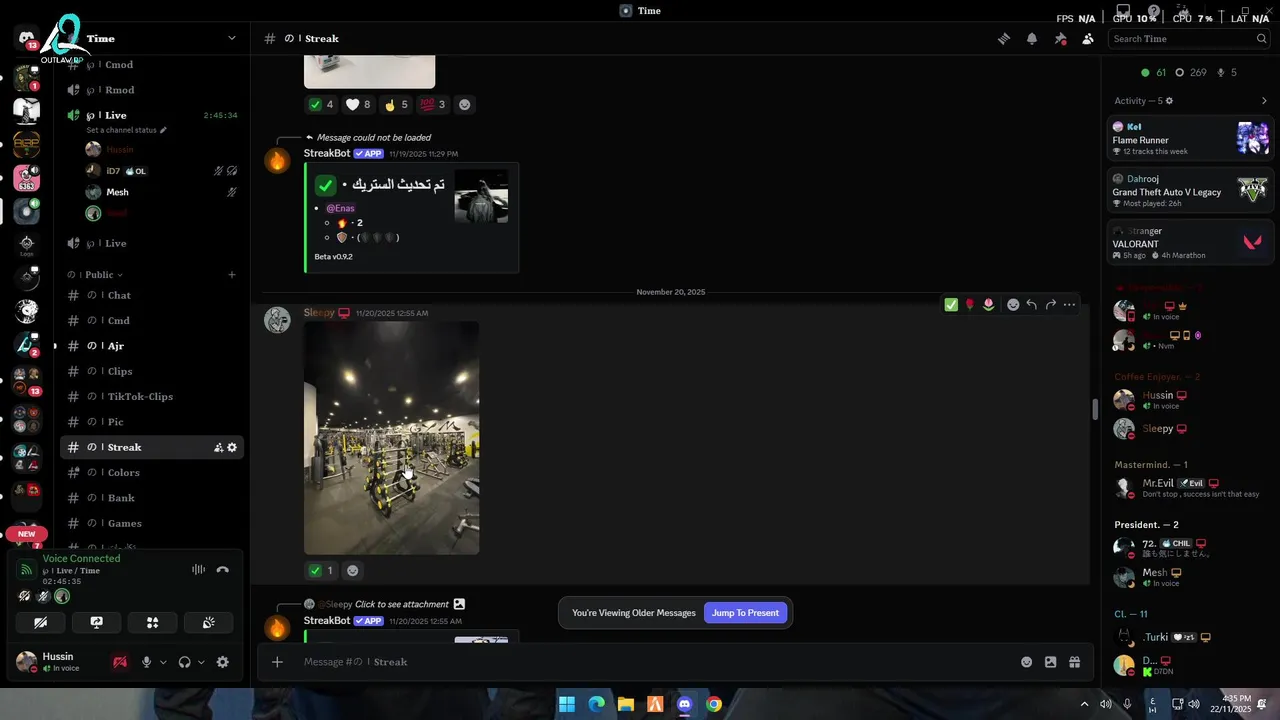Open Activity settings gear in member list

(x=1169, y=101)
